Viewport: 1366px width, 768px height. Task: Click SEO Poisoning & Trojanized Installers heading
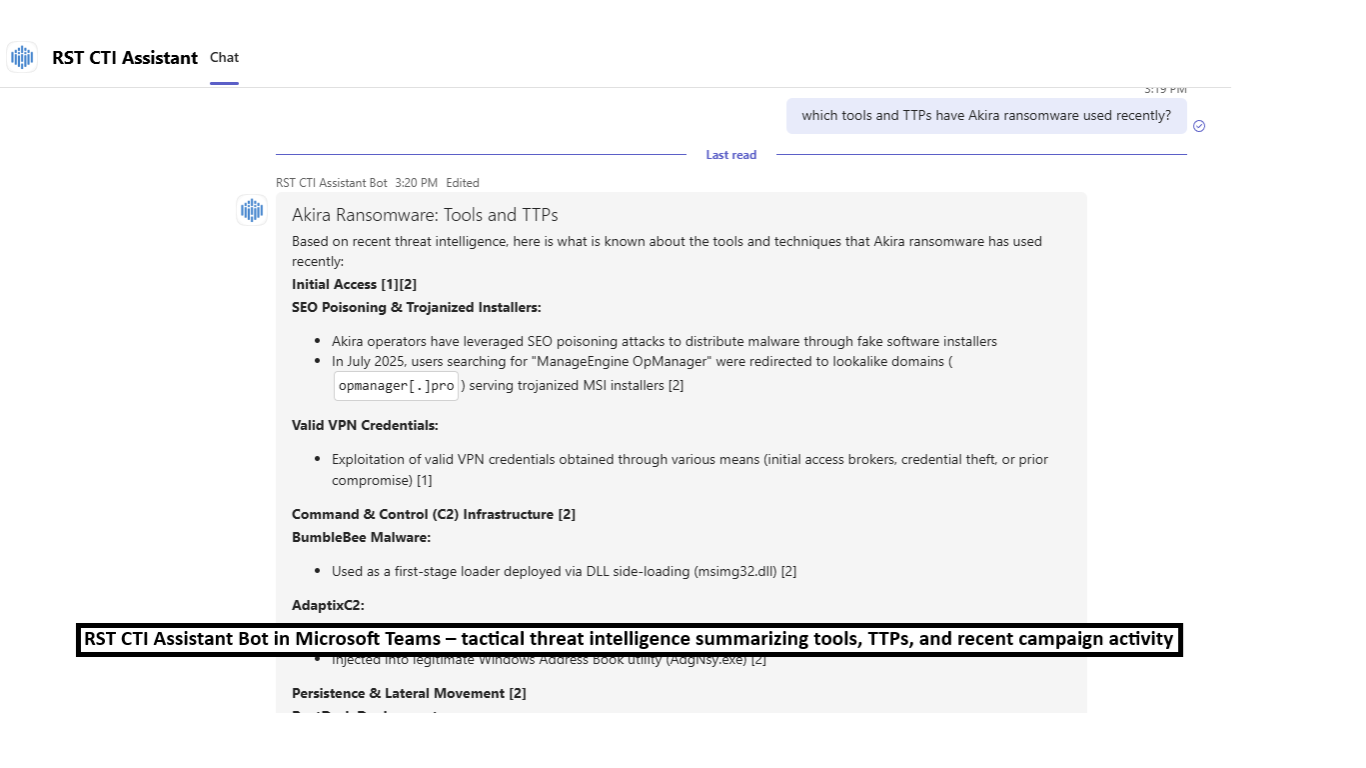416,307
